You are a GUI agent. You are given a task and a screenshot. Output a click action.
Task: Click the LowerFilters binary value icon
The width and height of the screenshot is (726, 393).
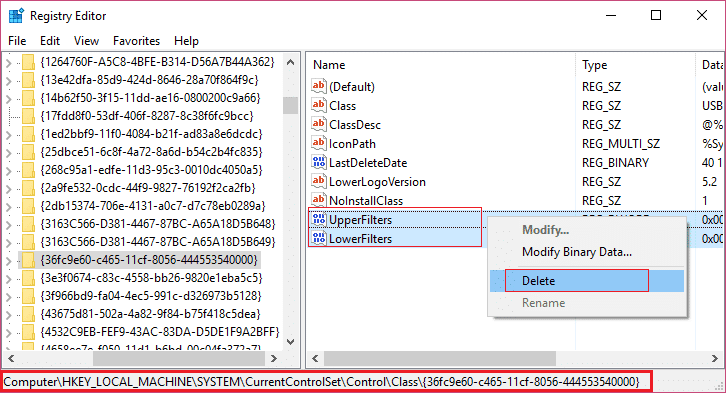coord(319,238)
